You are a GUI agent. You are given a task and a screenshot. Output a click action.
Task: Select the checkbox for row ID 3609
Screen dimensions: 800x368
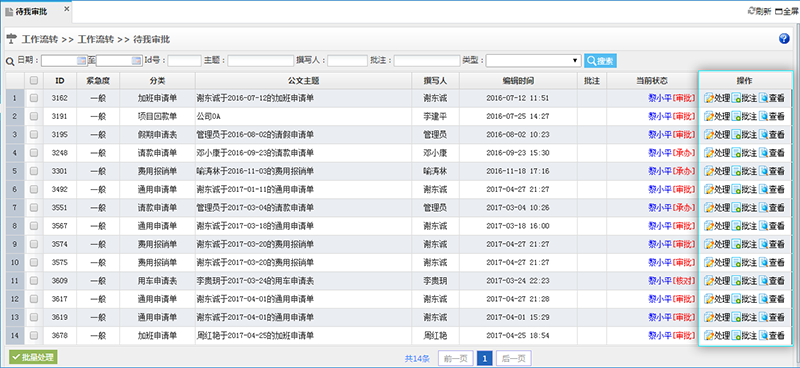(x=34, y=281)
